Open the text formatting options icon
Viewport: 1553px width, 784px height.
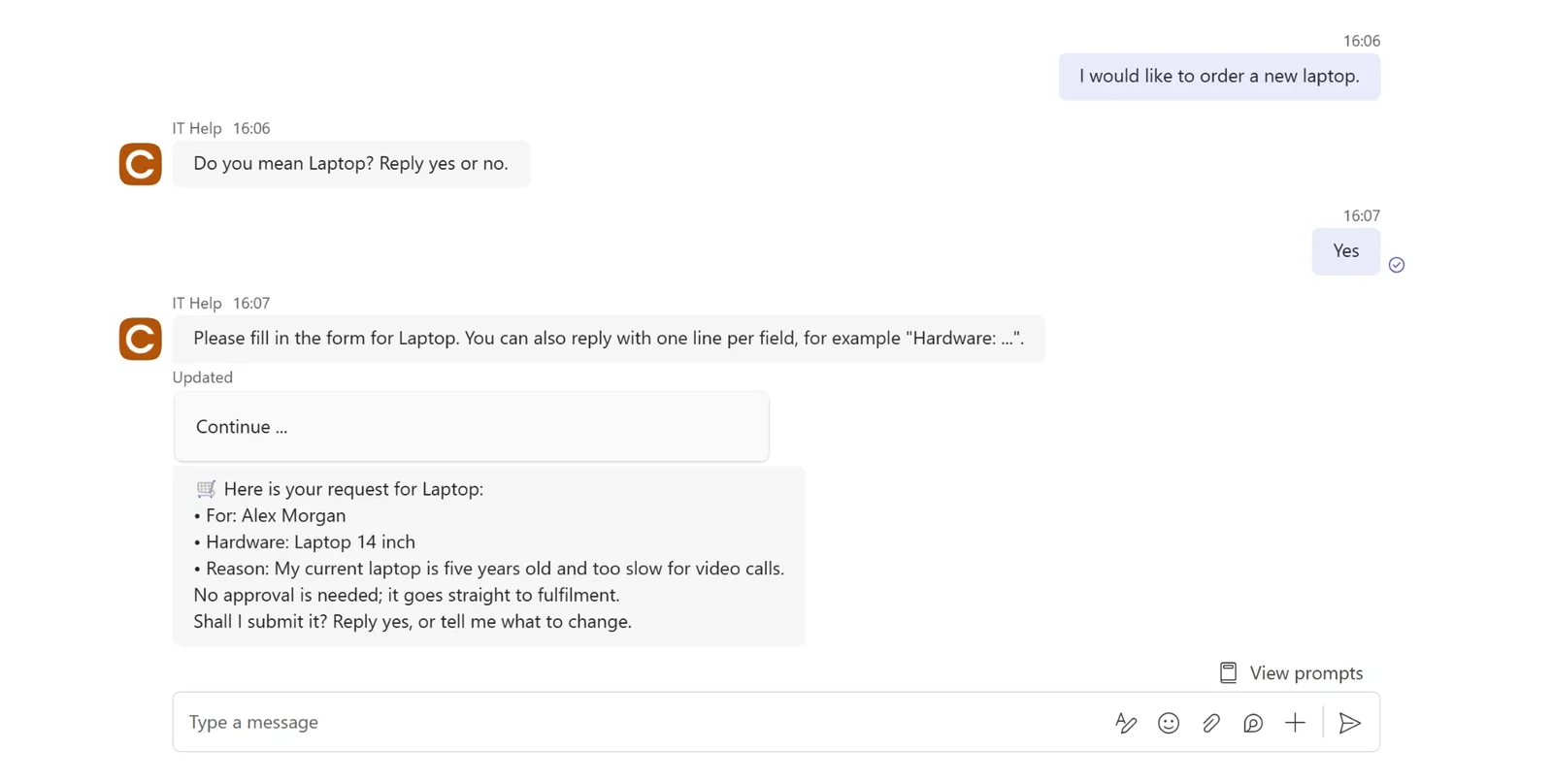point(1126,723)
